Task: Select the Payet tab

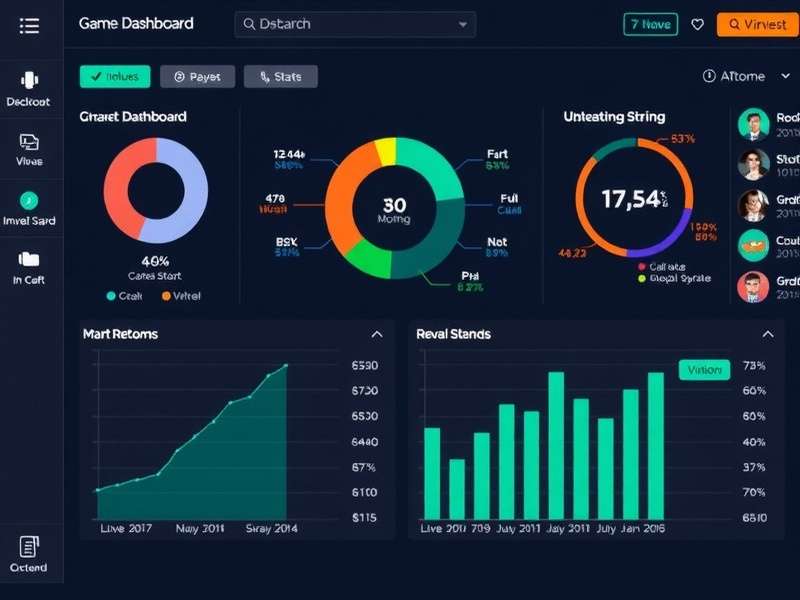Action: tap(197, 76)
